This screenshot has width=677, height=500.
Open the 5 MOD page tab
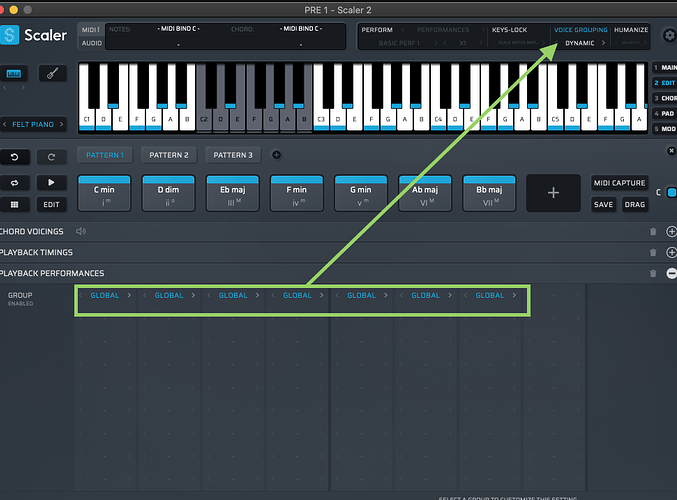click(664, 129)
